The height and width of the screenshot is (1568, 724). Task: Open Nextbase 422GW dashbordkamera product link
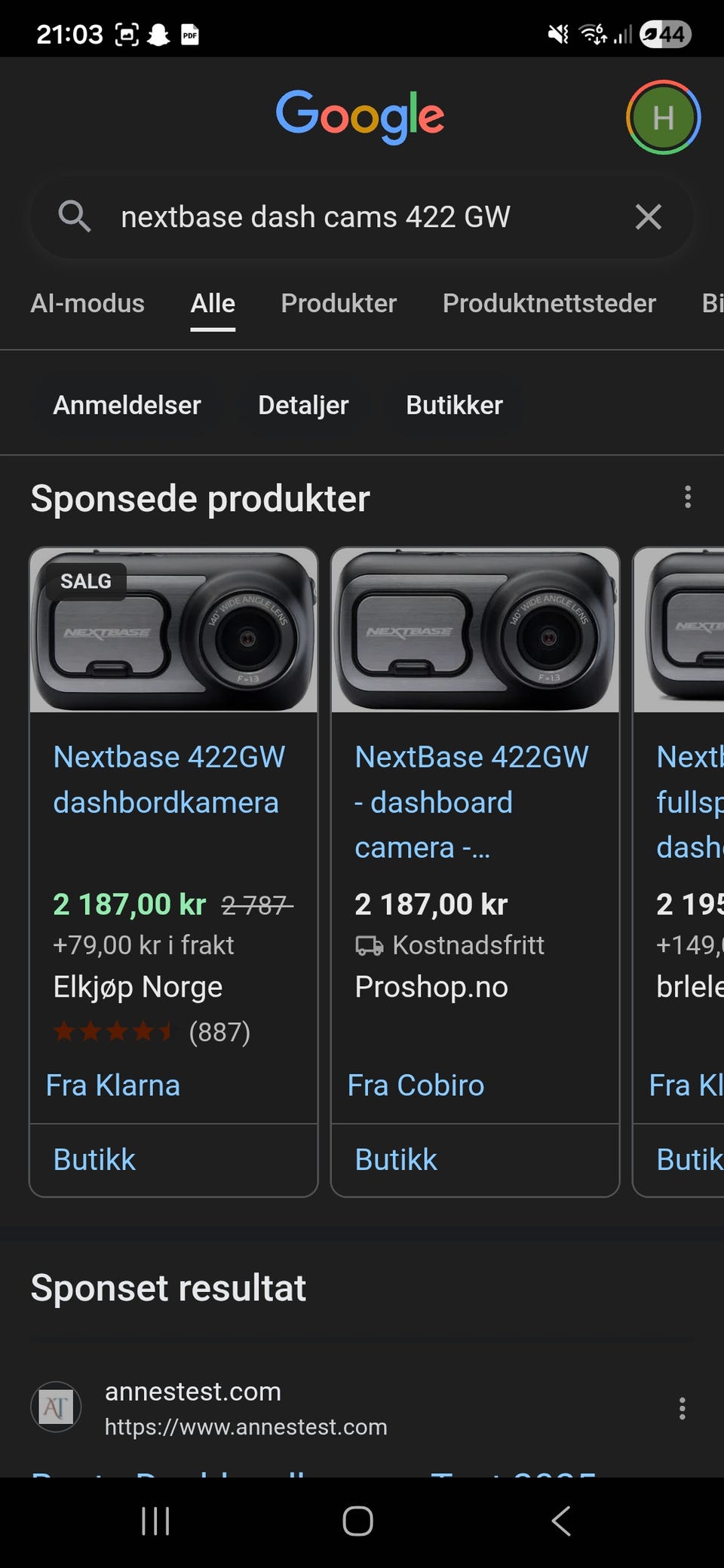[x=169, y=779]
